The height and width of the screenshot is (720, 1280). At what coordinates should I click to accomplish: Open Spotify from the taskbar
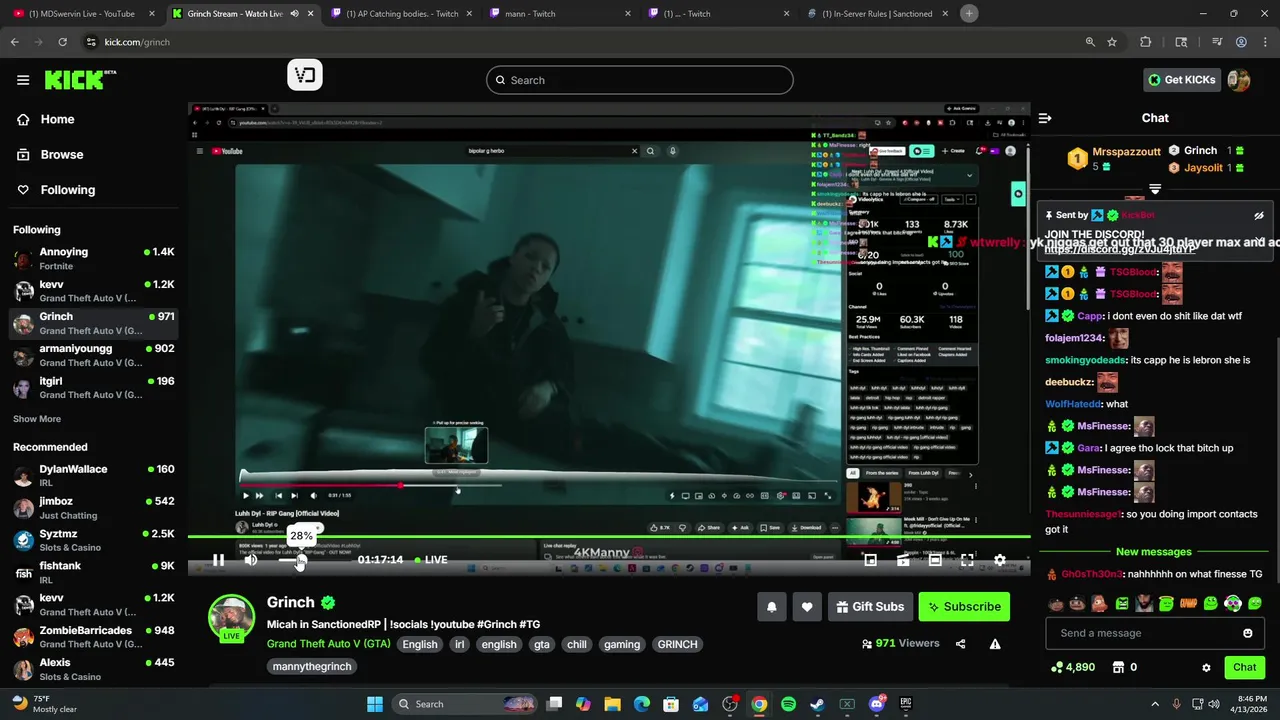click(x=788, y=704)
